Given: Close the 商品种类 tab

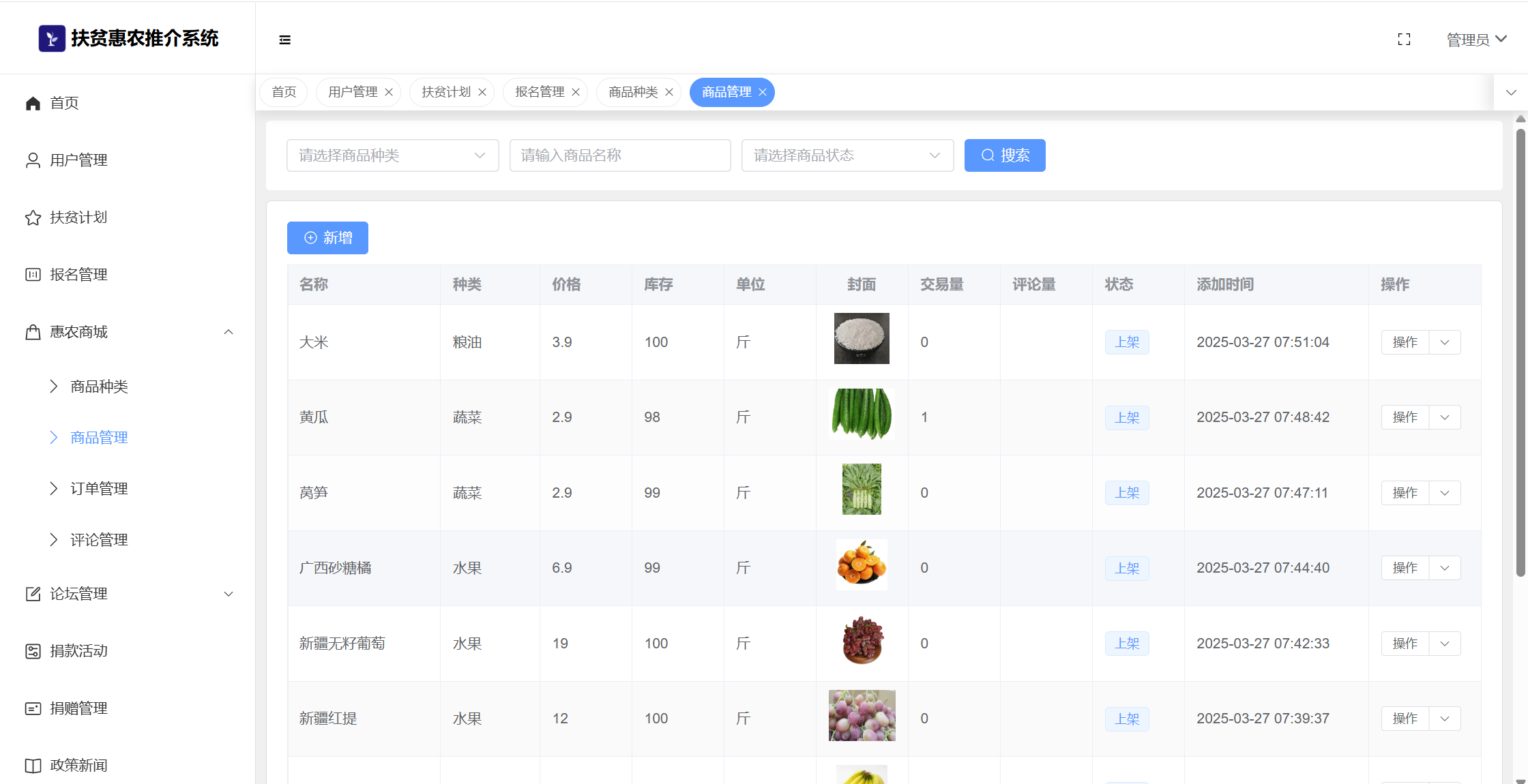Looking at the screenshot, I should click(669, 92).
